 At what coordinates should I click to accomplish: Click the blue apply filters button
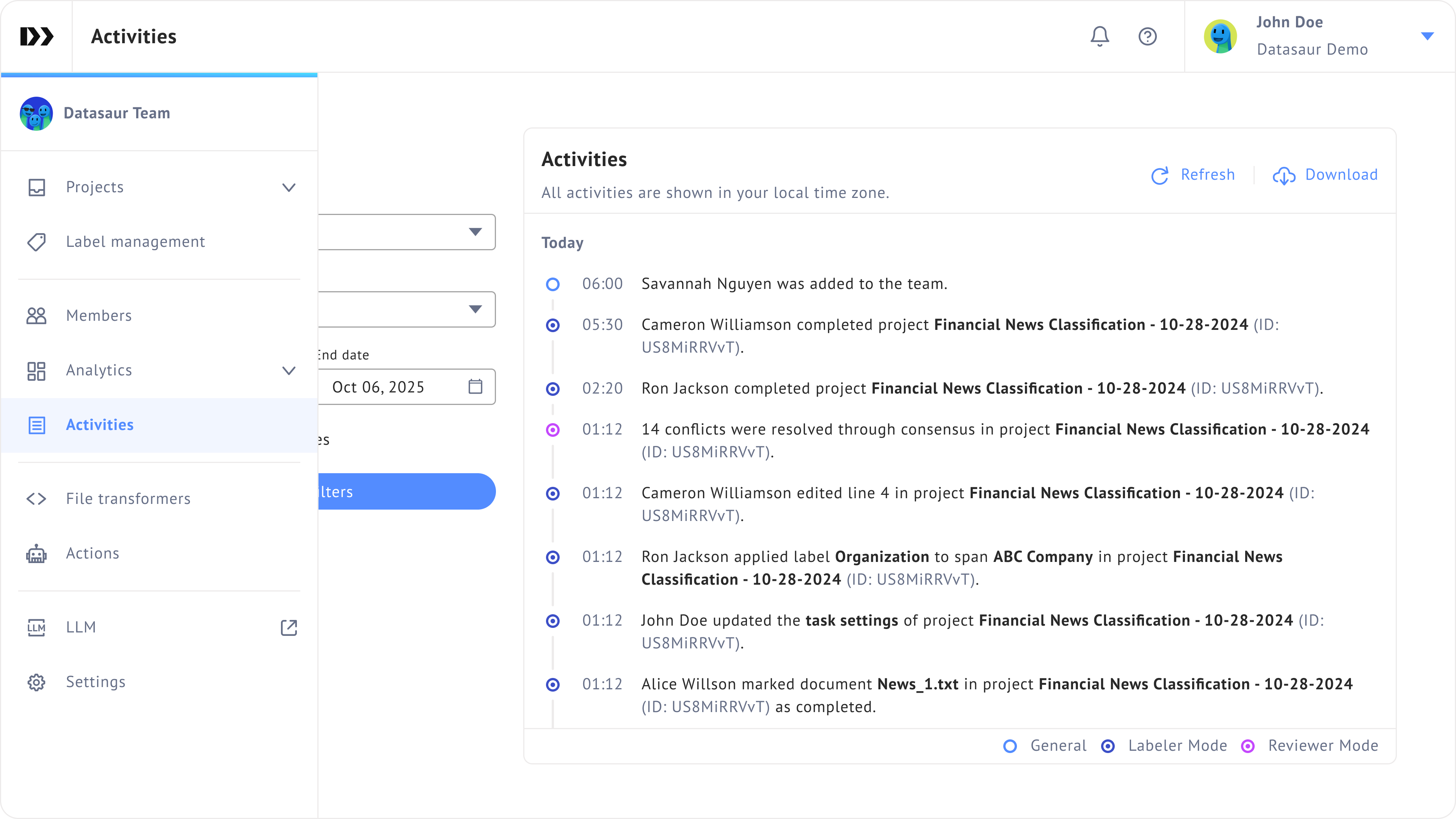point(407,492)
